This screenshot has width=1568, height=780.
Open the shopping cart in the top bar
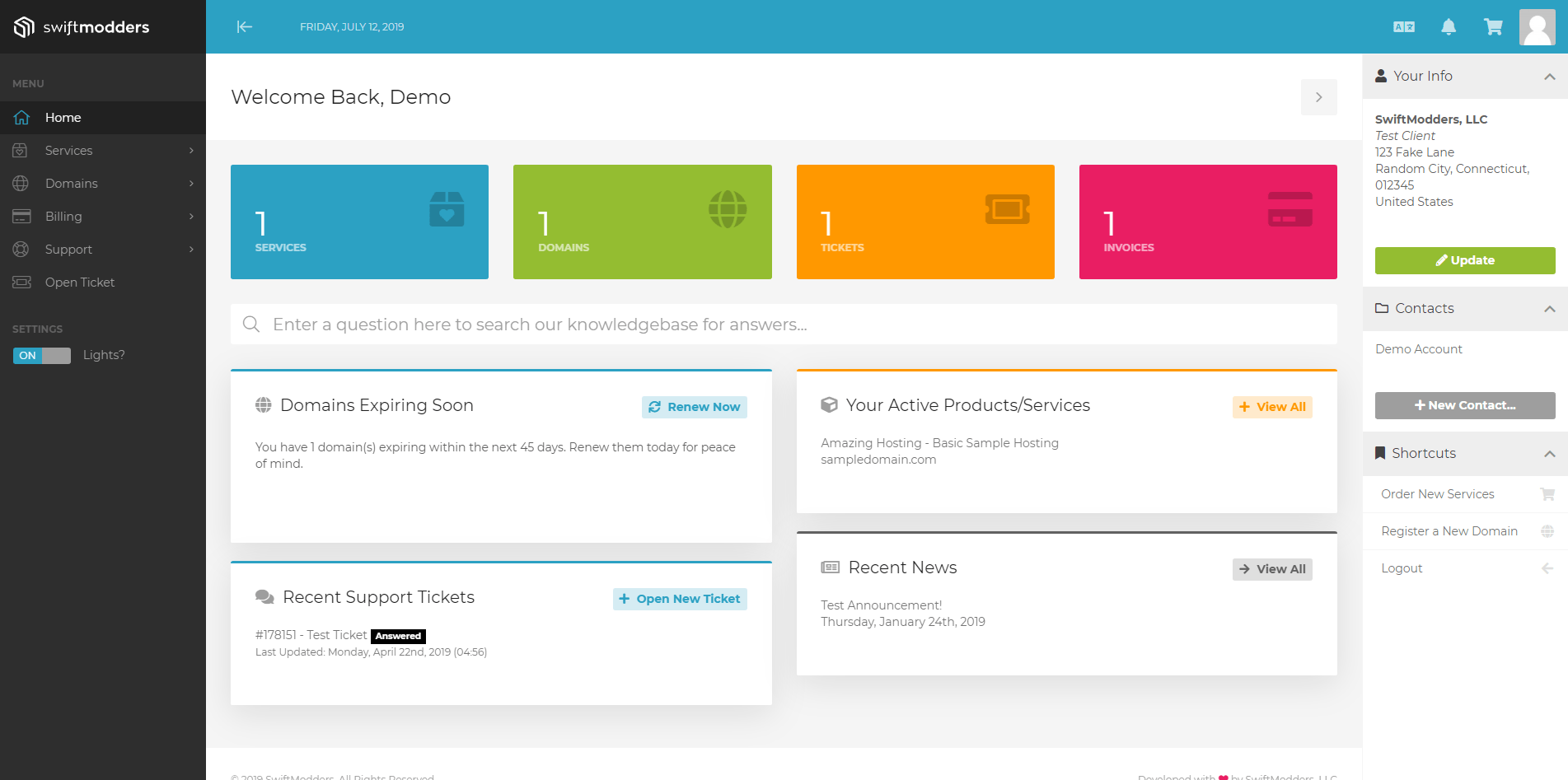pos(1493,26)
